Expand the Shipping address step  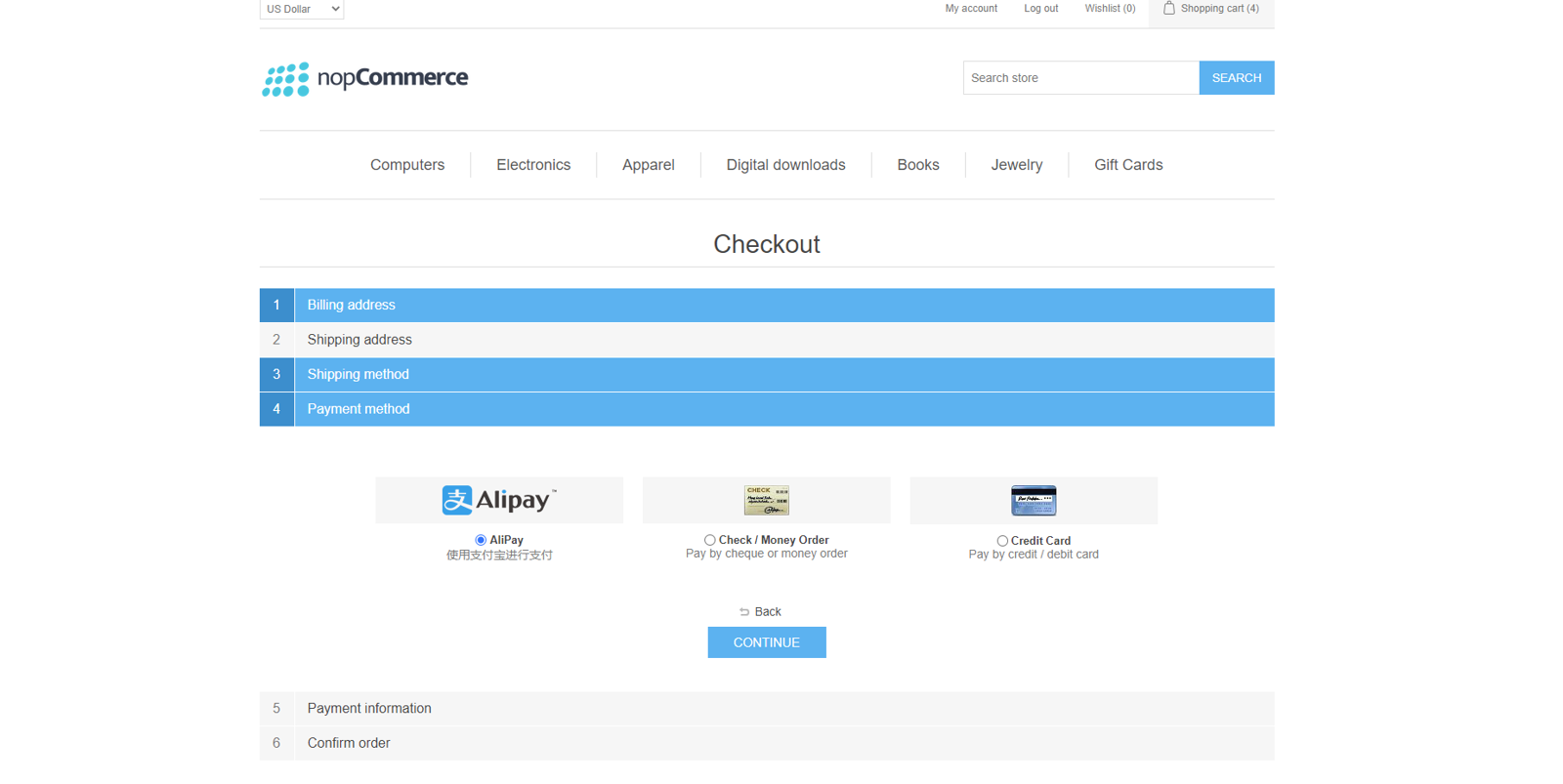click(767, 340)
